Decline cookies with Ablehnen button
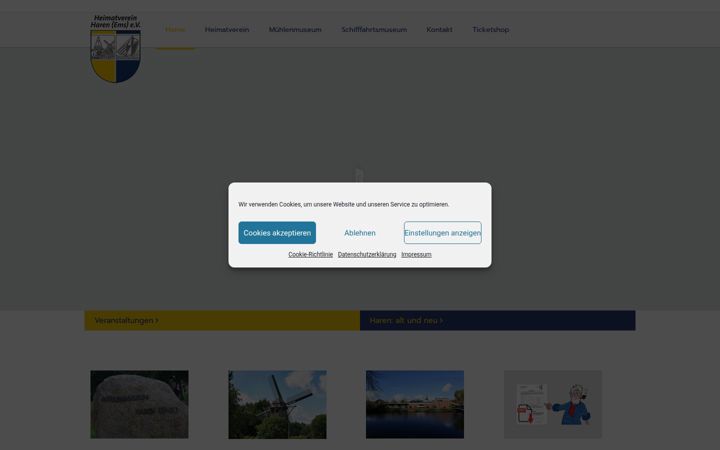720x450 pixels. (360, 233)
